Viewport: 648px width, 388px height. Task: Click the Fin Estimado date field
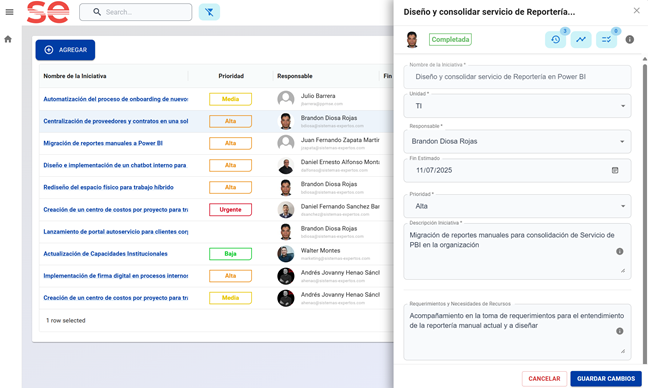pos(517,170)
